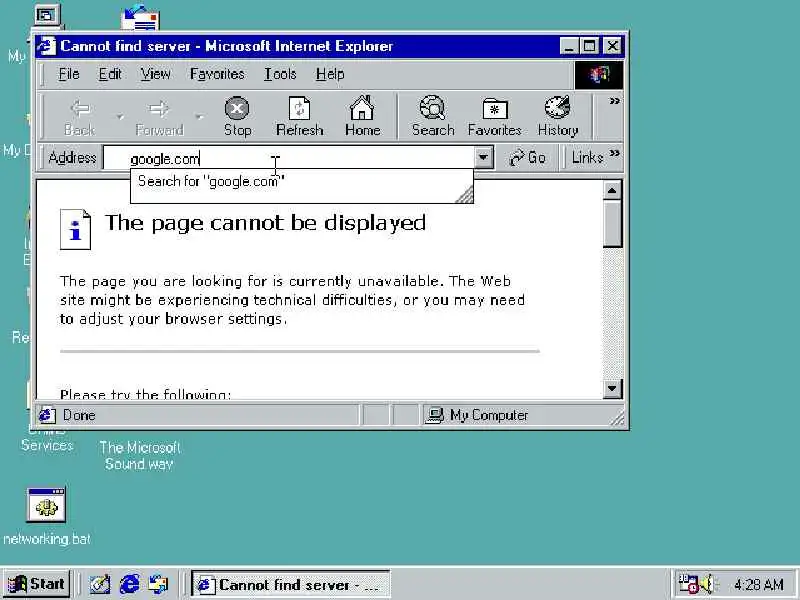Stop loading with the Stop button
Viewport: 800px width, 600px height.
click(x=237, y=117)
